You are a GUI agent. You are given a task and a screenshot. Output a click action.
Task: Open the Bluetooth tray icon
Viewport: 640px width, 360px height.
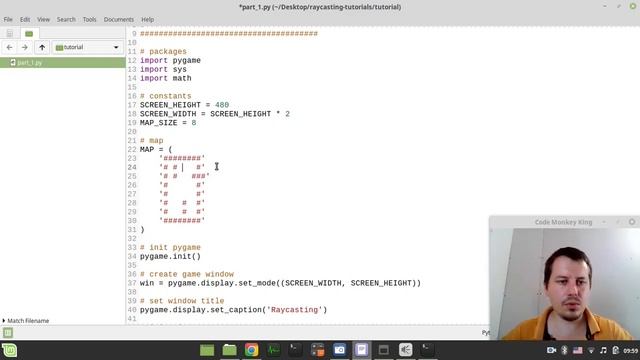(x=564, y=350)
